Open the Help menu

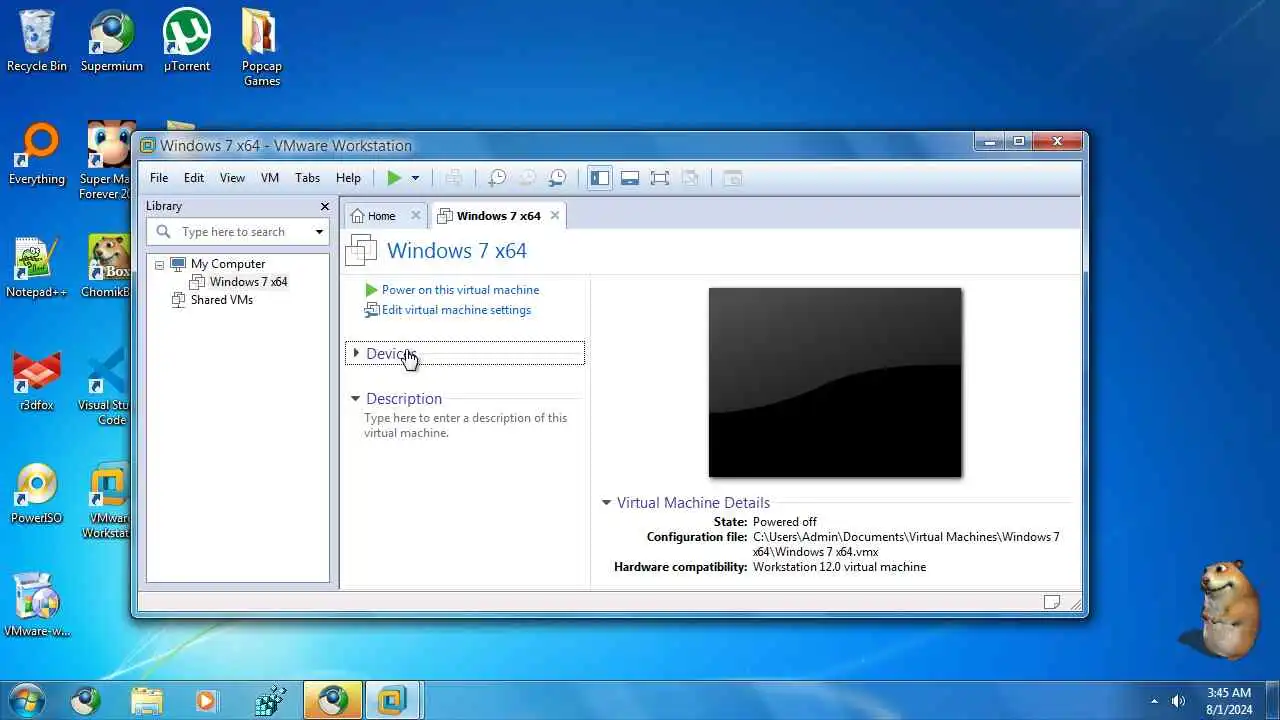pos(348,178)
